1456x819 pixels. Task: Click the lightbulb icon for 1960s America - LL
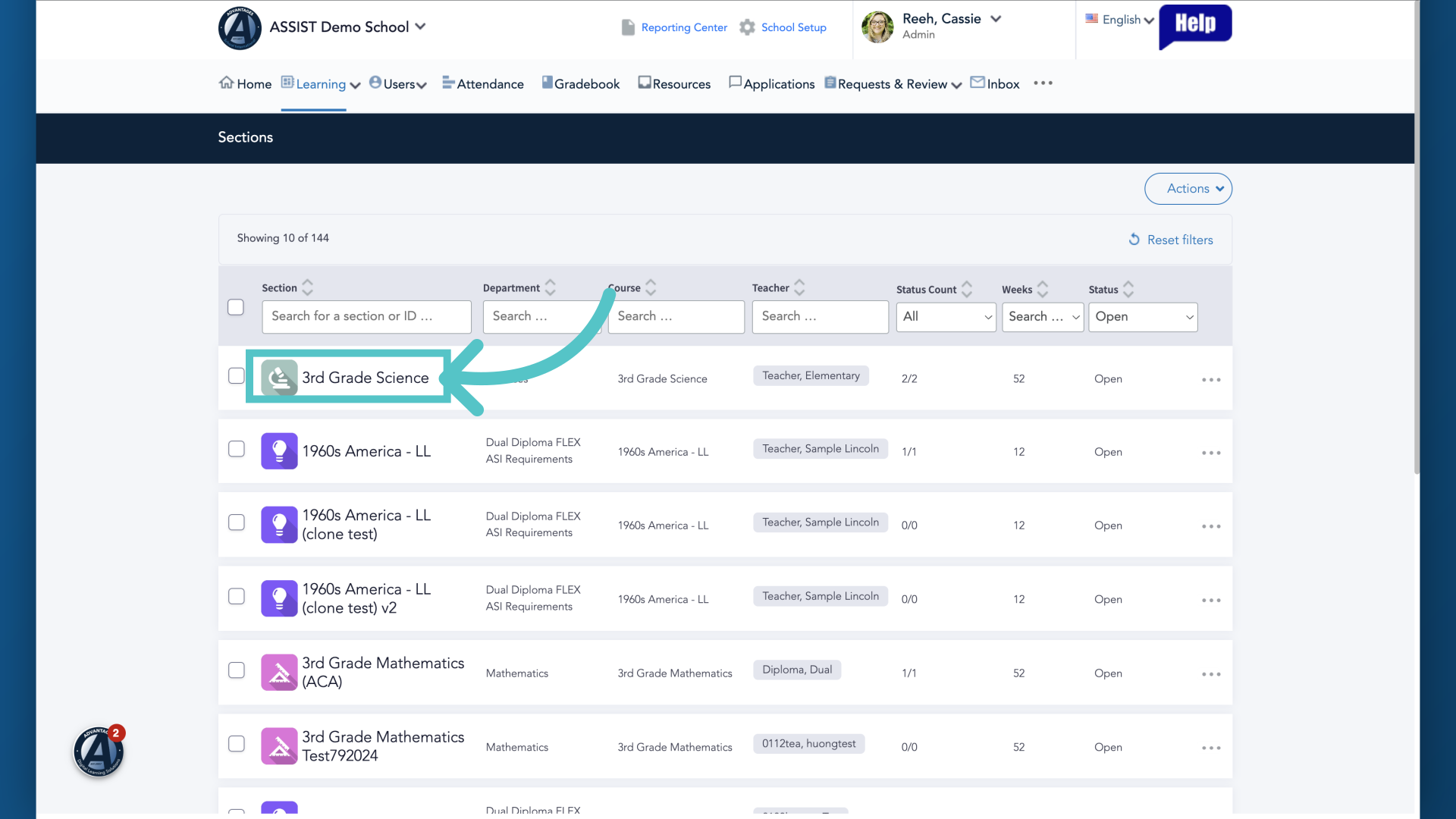(279, 451)
